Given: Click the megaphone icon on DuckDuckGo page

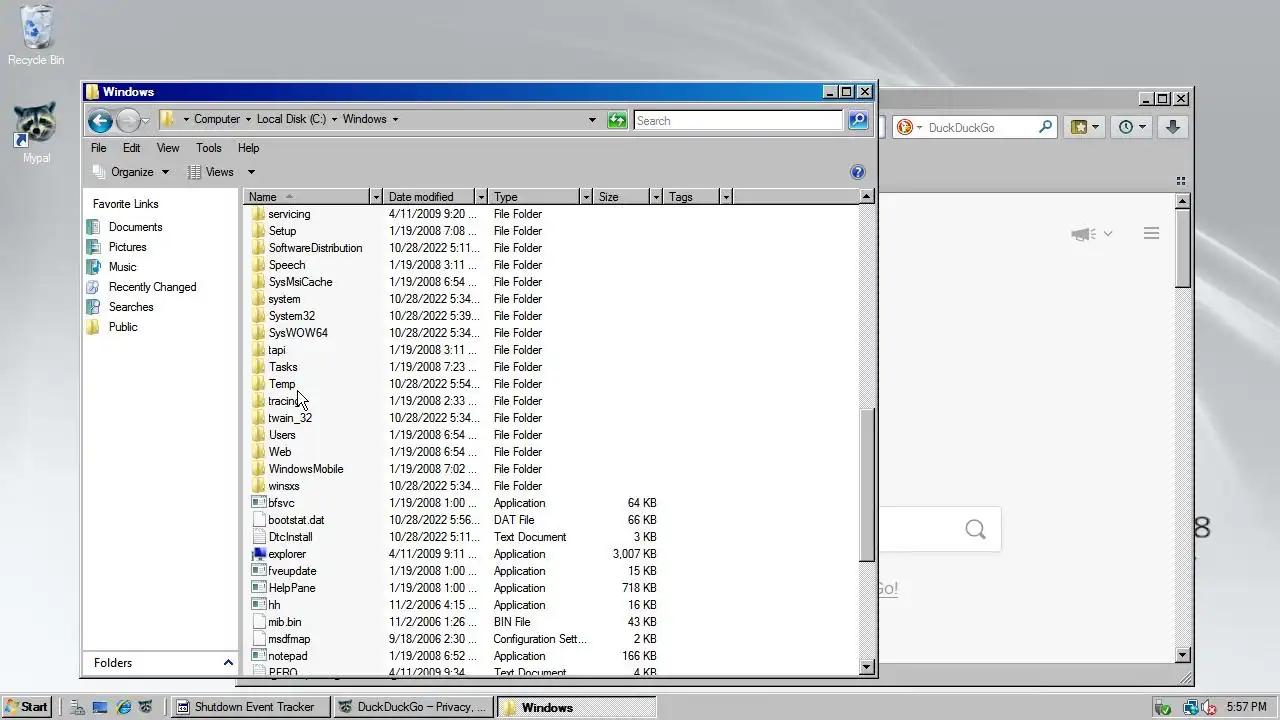Looking at the screenshot, I should click(1082, 234).
